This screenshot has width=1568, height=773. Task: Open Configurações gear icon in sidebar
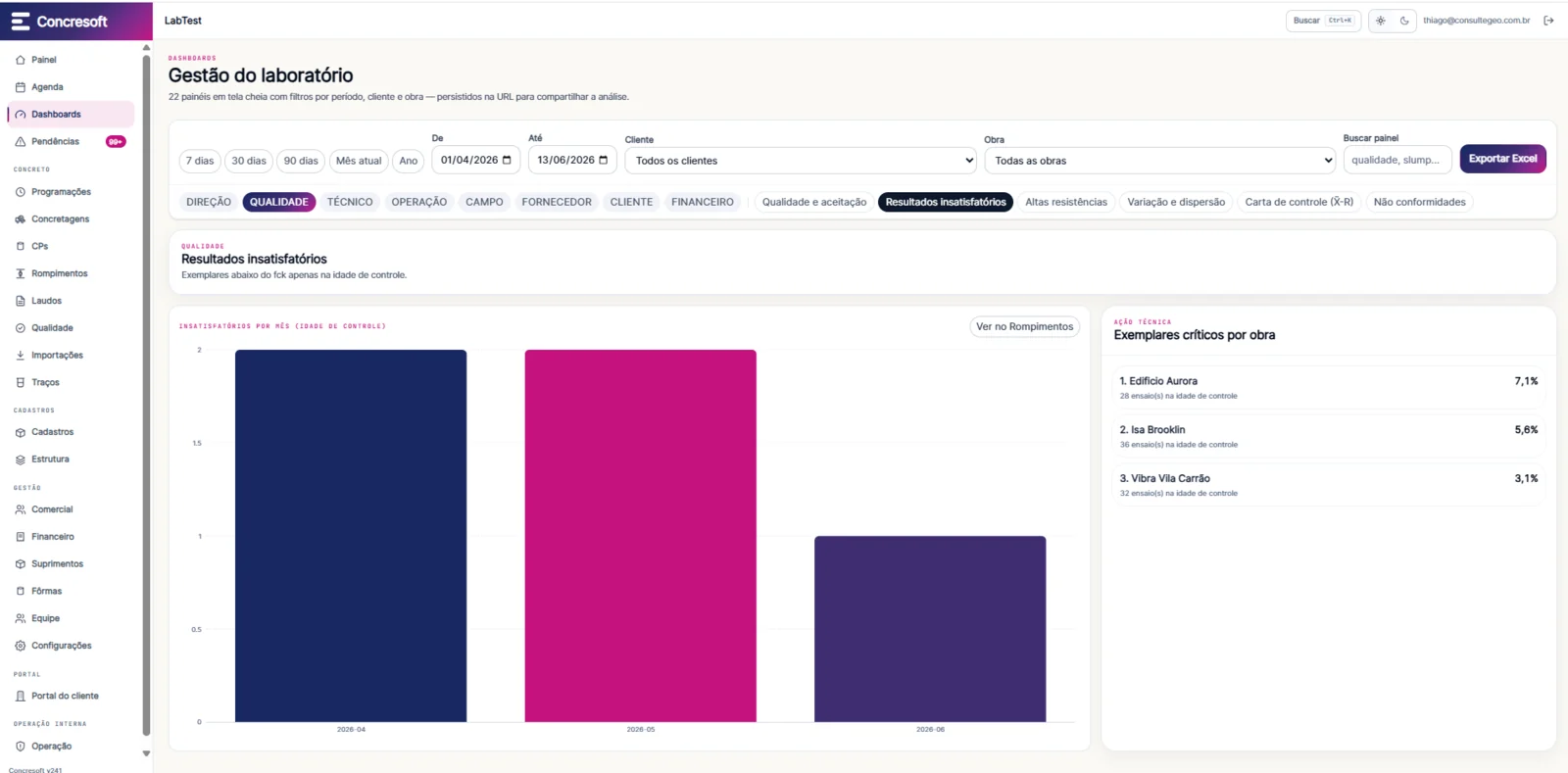(x=20, y=646)
